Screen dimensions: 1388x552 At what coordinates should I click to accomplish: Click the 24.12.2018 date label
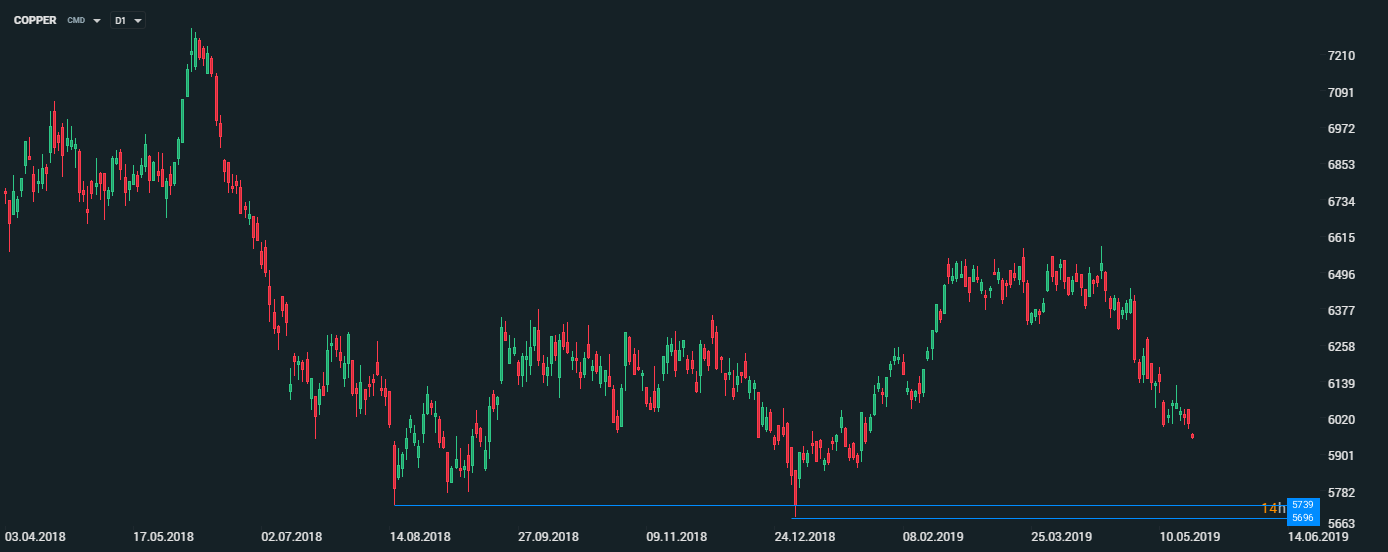(805, 538)
